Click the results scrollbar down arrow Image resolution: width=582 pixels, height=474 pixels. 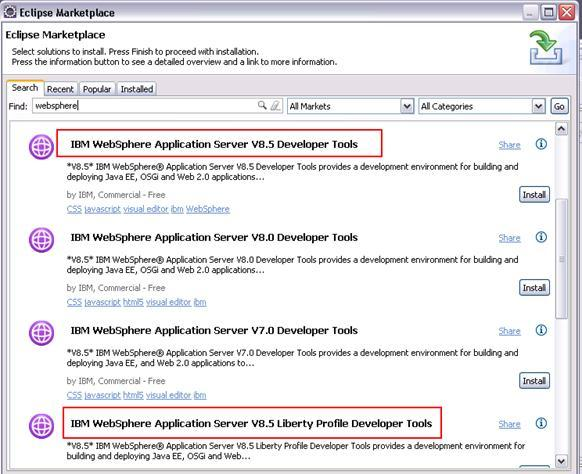561,461
